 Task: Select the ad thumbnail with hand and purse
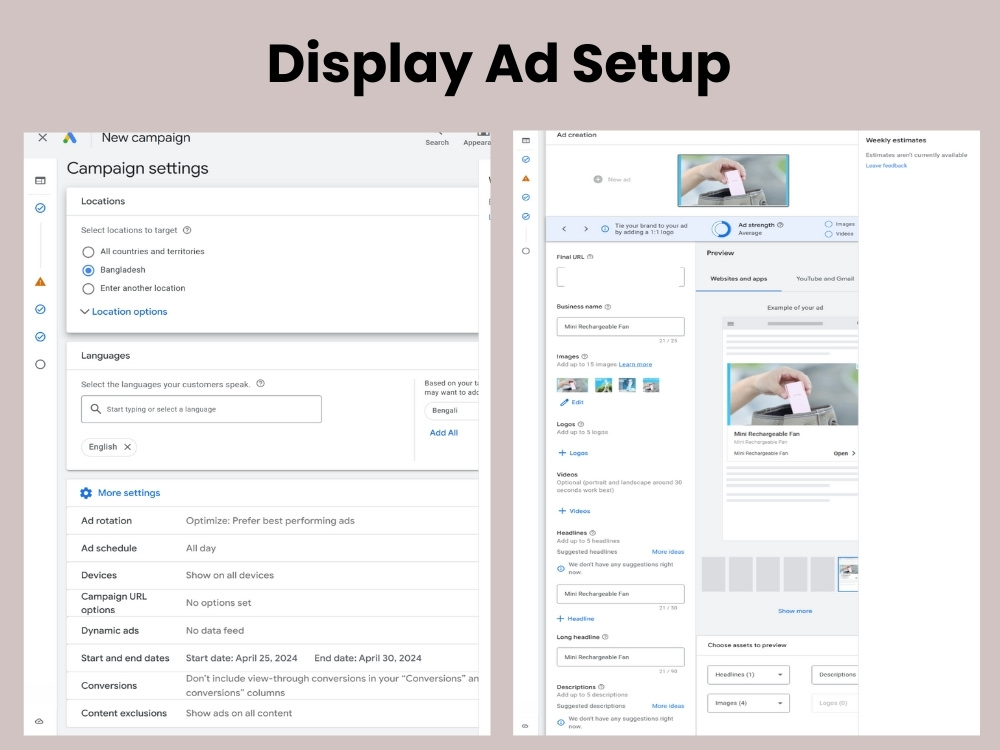coord(733,180)
